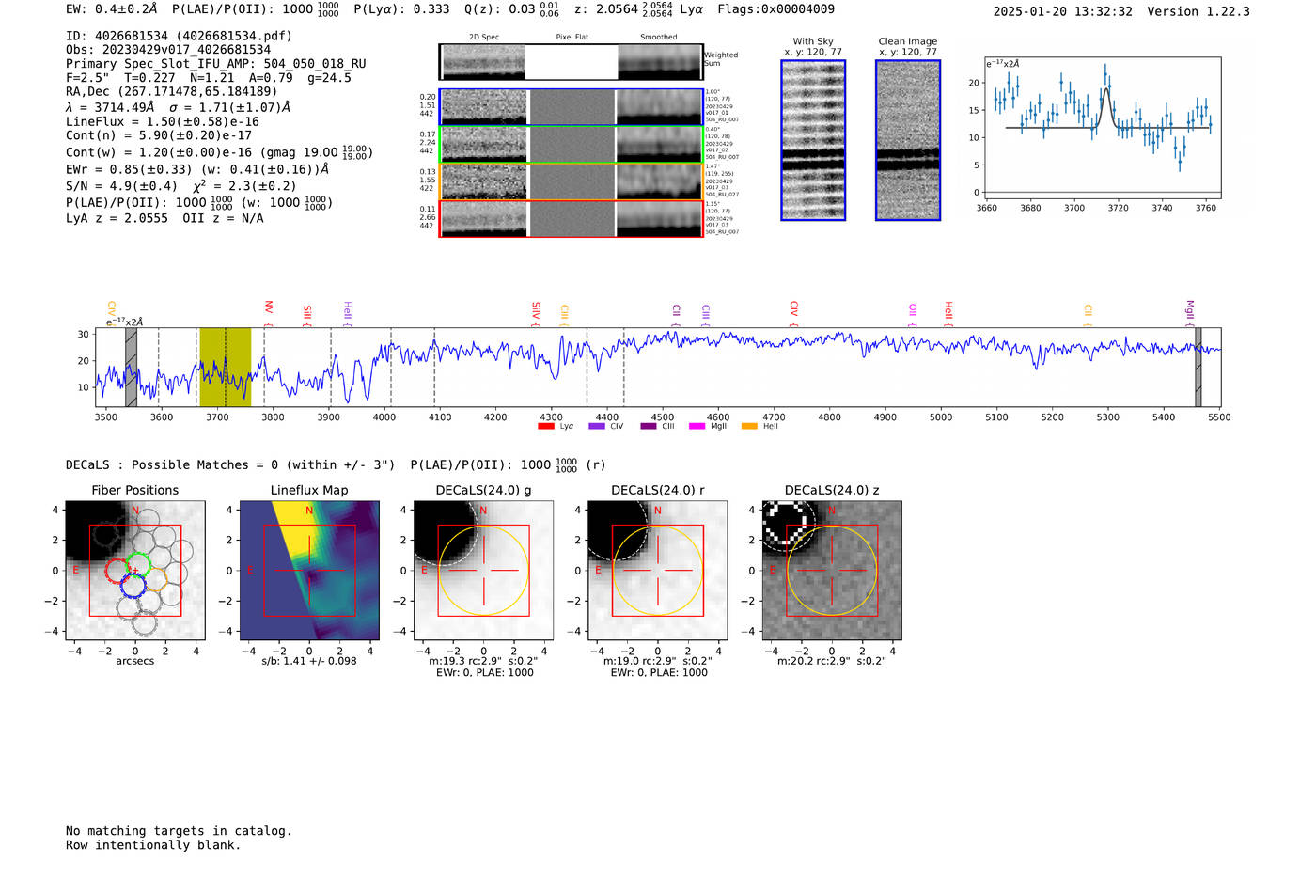The image size is (1316, 896).
Task: Open the Lineflux Map panel
Action: (309, 571)
